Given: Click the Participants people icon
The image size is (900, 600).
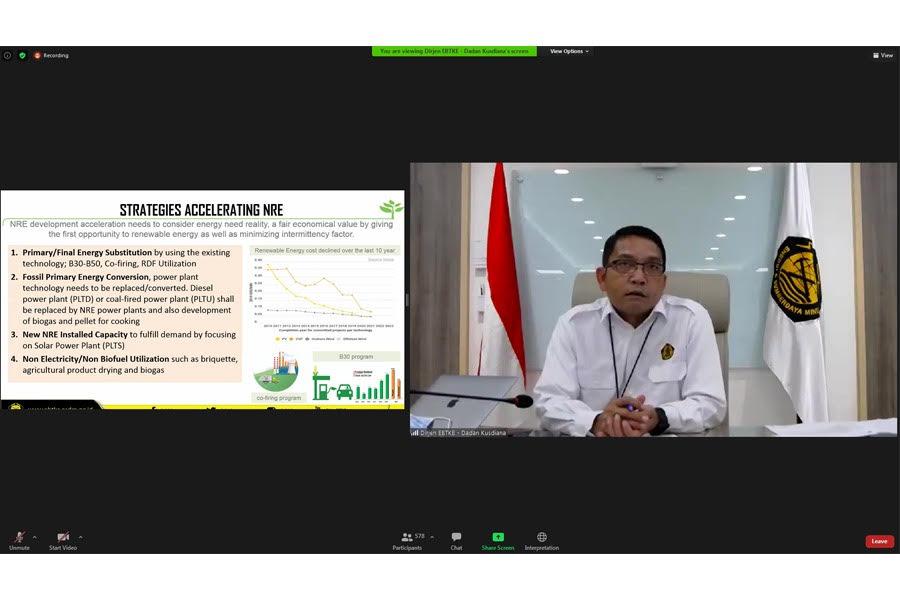Looking at the screenshot, I should click(406, 537).
